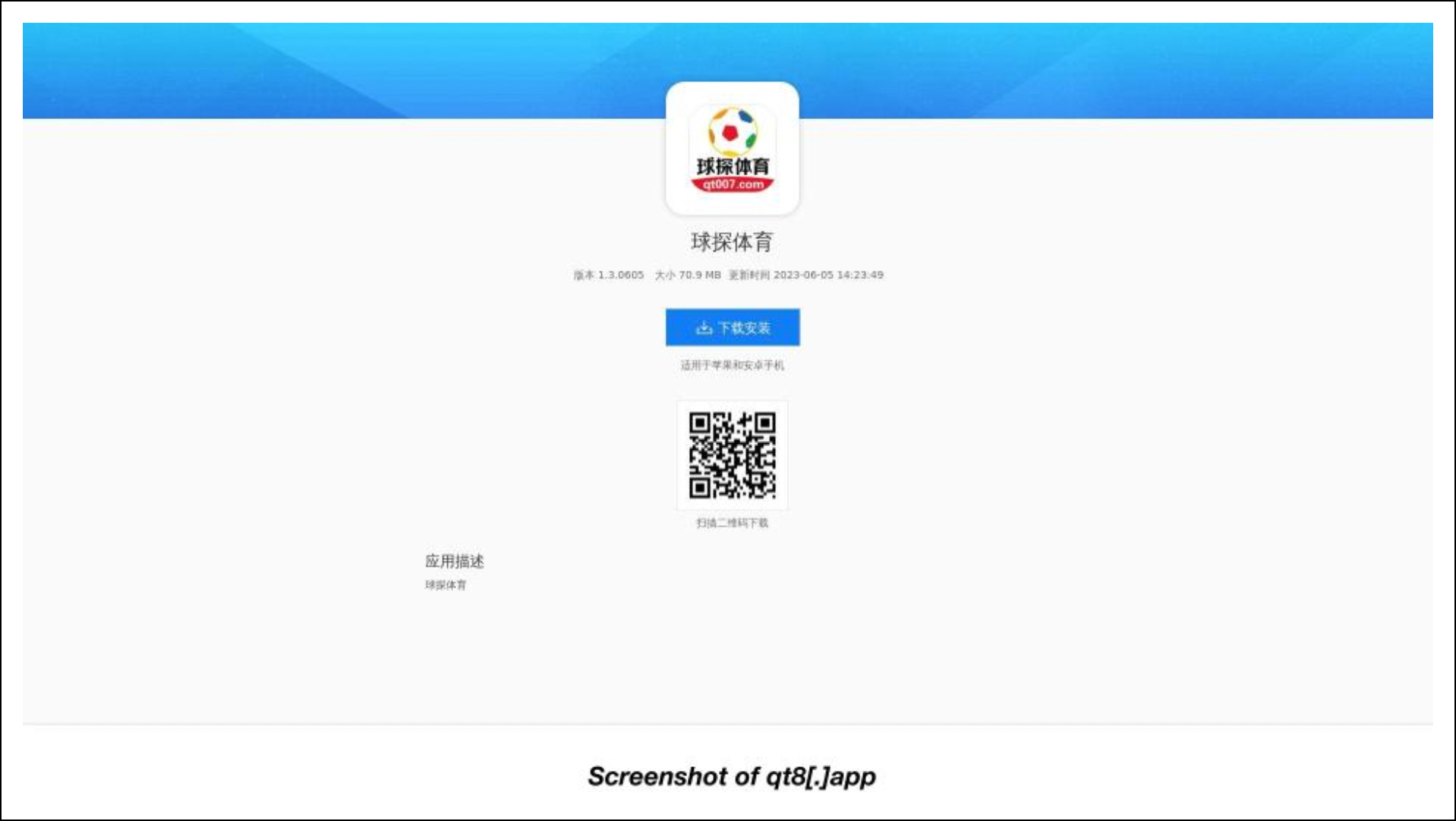The width and height of the screenshot is (1456, 821).
Task: Click the 球探体育 app title text
Action: [732, 242]
